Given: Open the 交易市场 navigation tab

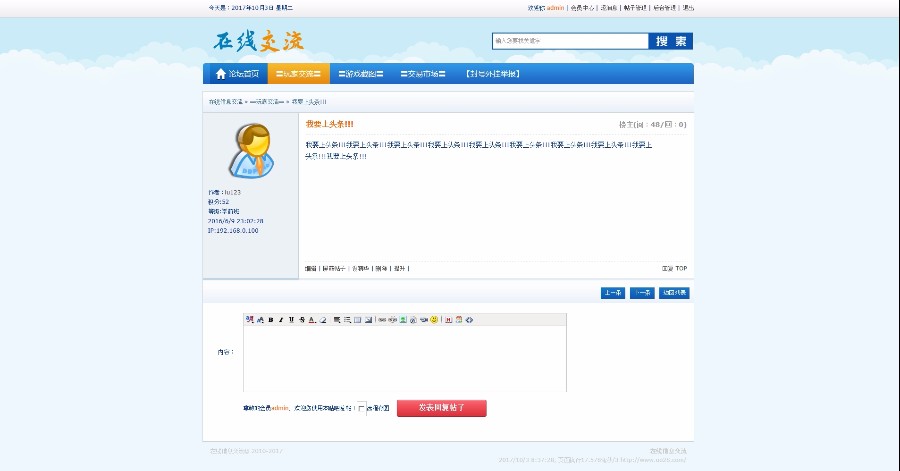Looking at the screenshot, I should point(423,73).
